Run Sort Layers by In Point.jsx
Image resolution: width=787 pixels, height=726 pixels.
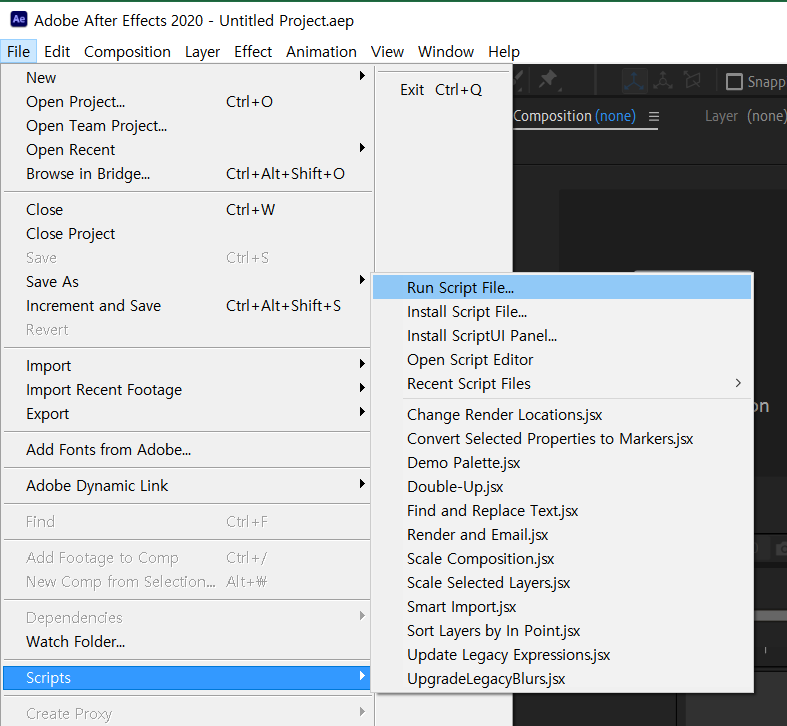[x=562, y=631]
